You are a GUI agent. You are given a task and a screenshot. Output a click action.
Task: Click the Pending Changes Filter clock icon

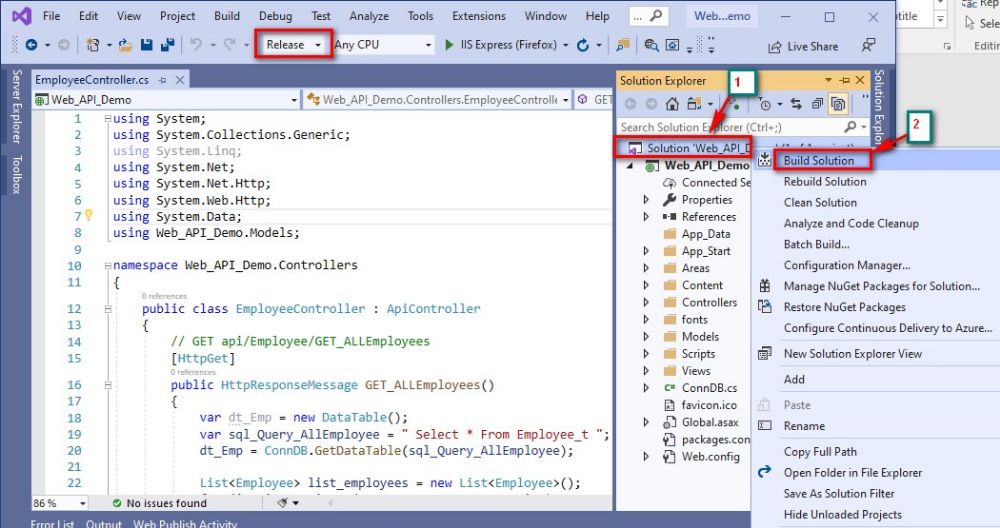765,103
